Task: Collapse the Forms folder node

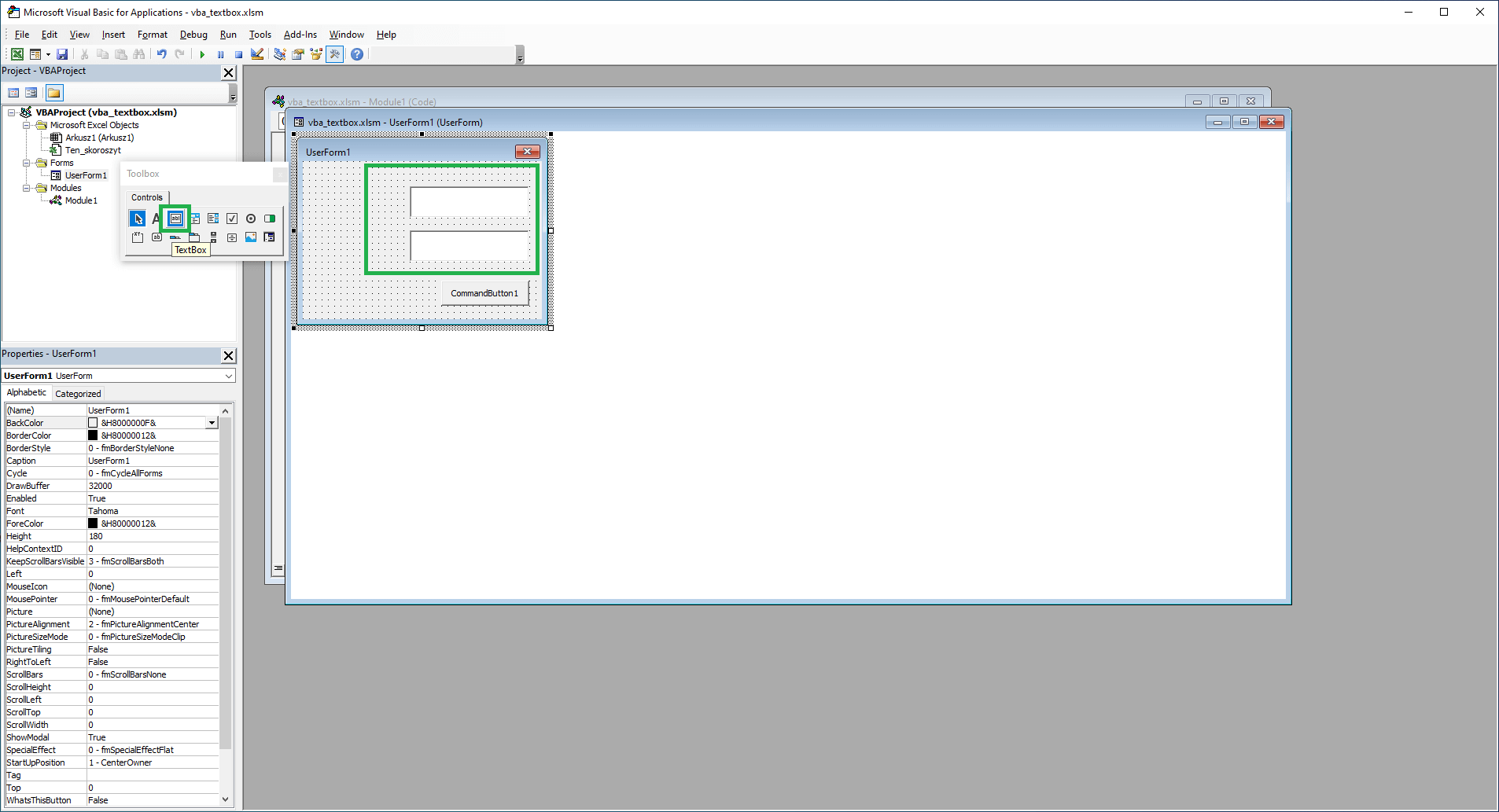Action: click(x=26, y=163)
